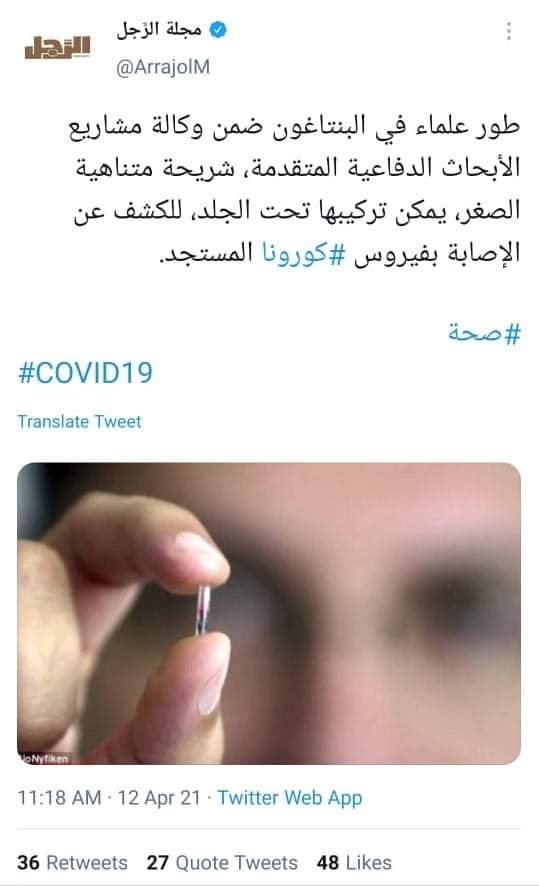The width and height of the screenshot is (539, 886).
Task: Open the Arrajol magazine profile avatar
Action: (x=57, y=47)
